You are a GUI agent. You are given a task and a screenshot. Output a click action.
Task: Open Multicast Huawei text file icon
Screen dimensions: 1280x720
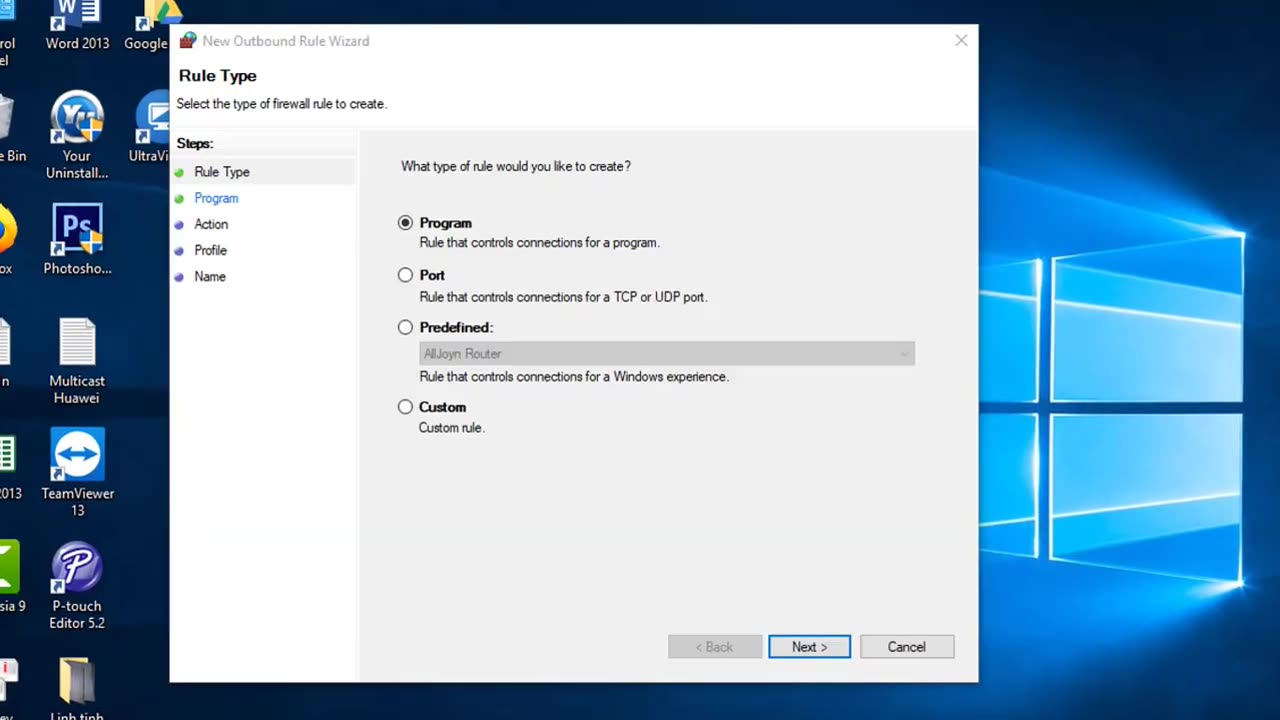(77, 362)
